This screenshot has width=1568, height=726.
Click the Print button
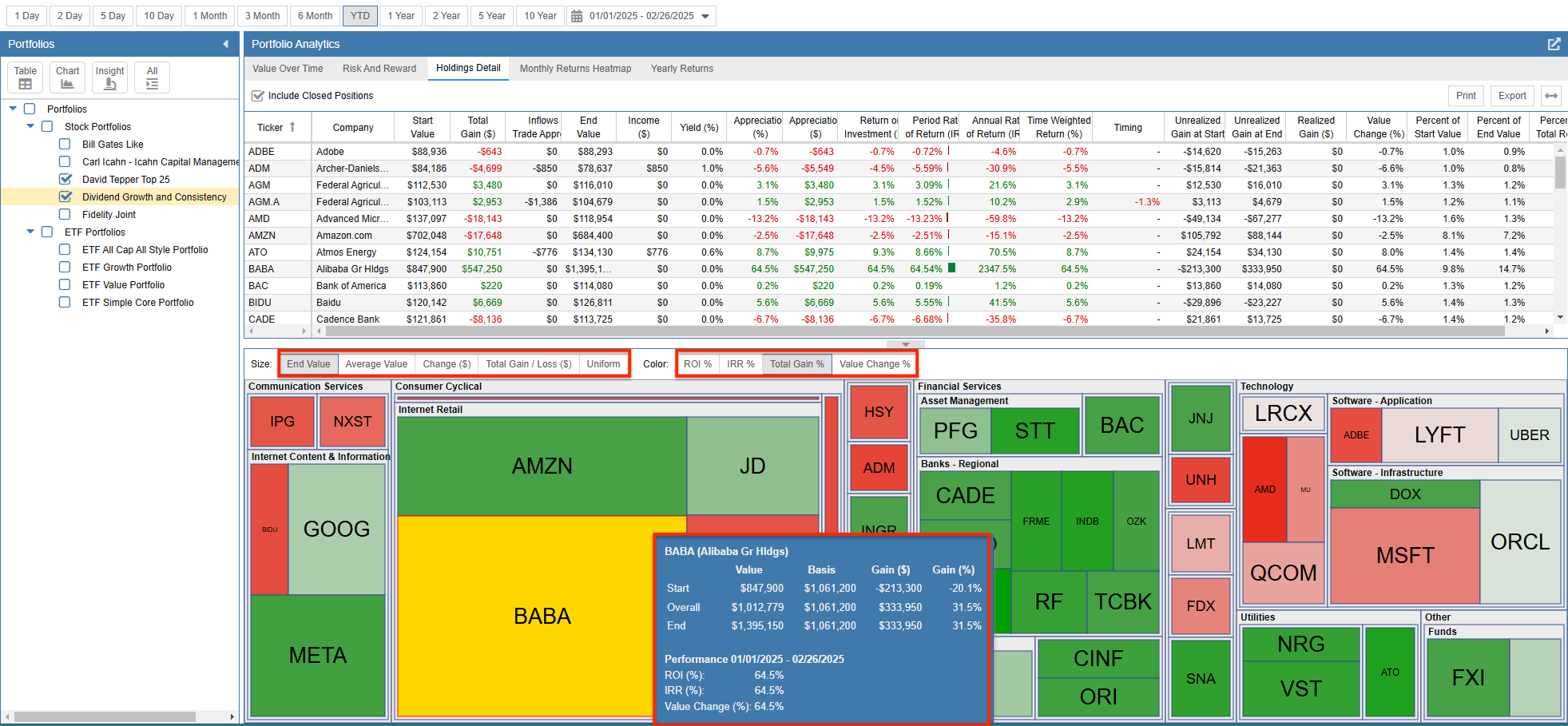coord(1466,96)
